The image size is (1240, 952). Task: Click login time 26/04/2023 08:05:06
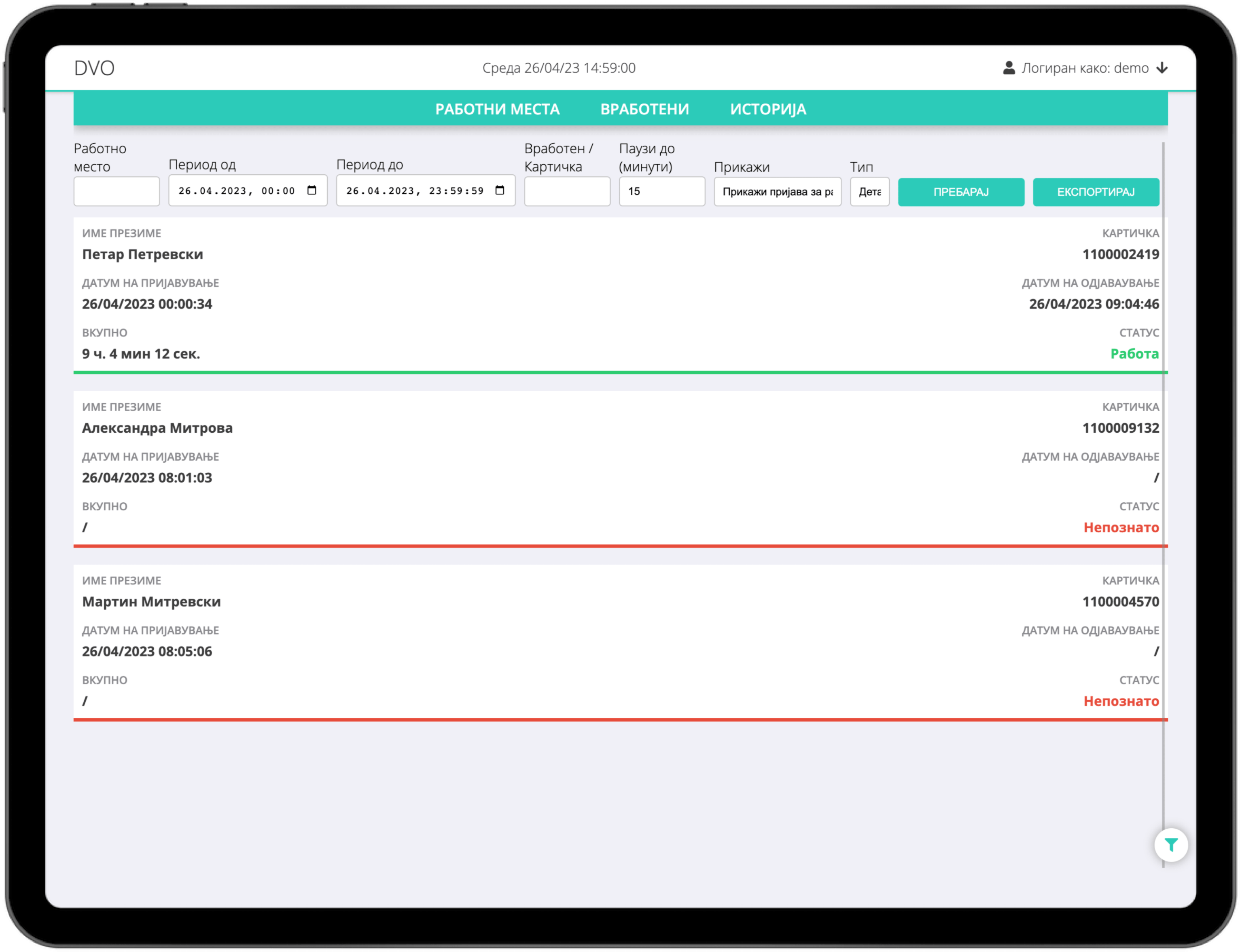click(147, 651)
